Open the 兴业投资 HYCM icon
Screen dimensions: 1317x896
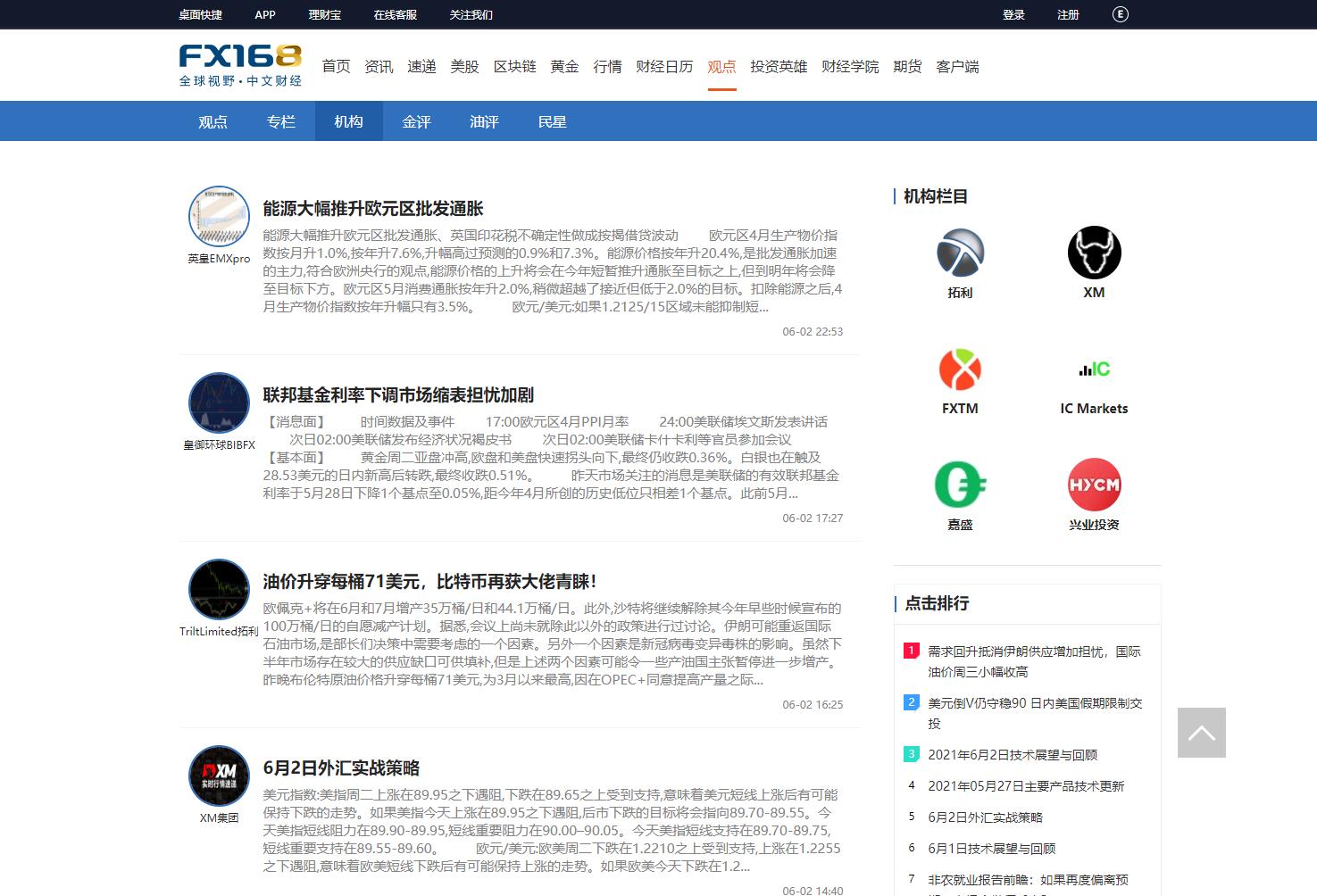point(1094,485)
